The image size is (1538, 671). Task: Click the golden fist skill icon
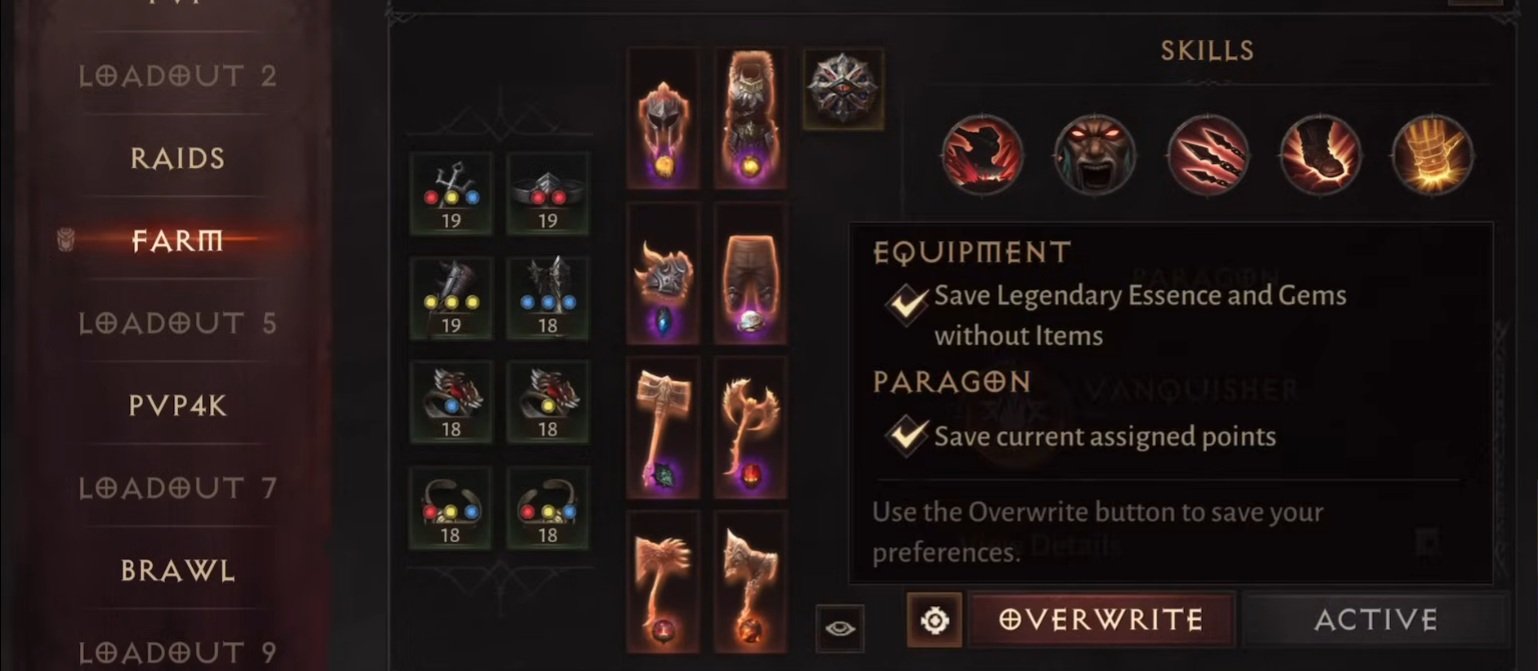pyautogui.click(x=1433, y=154)
